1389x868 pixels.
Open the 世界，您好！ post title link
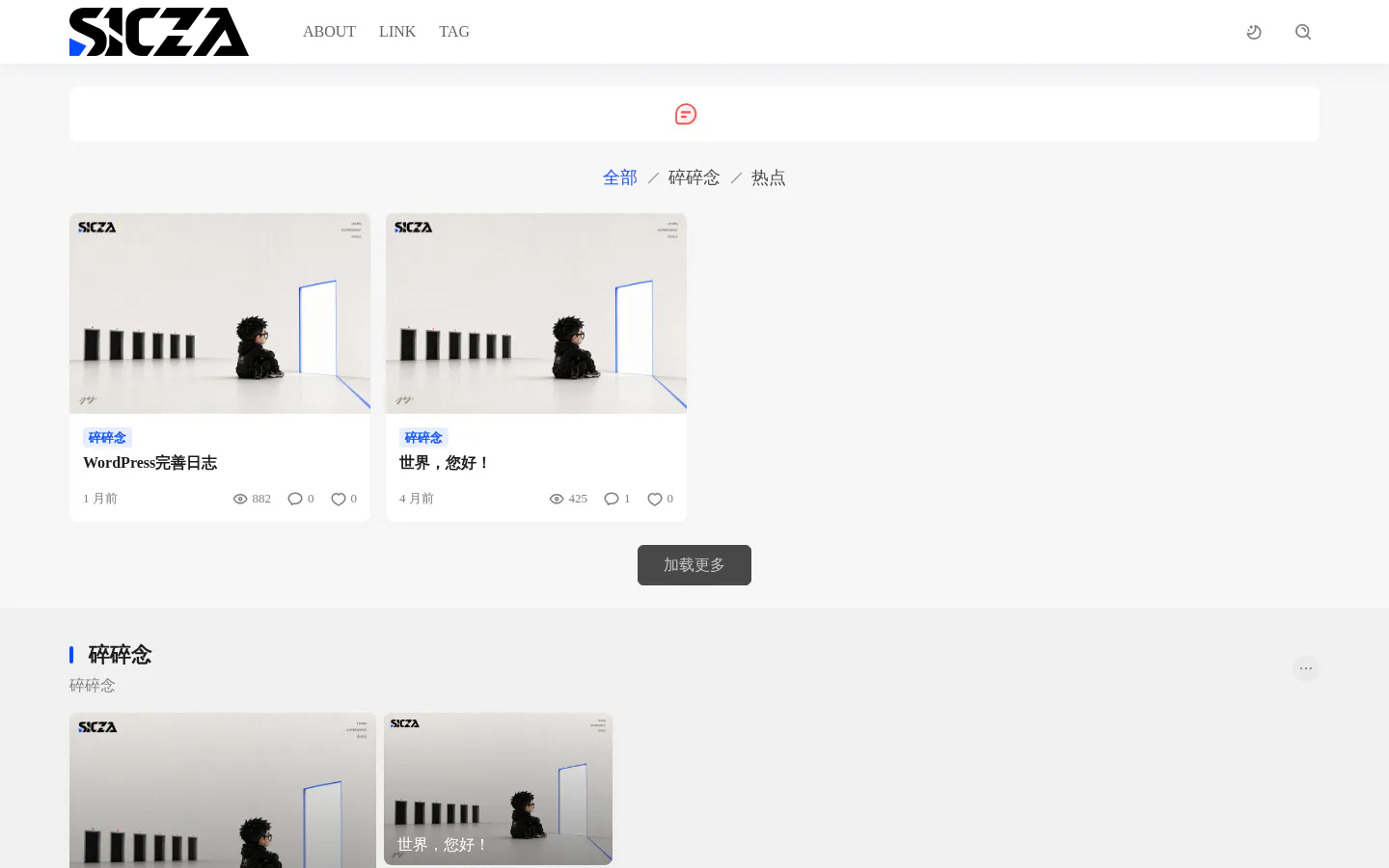coord(445,463)
